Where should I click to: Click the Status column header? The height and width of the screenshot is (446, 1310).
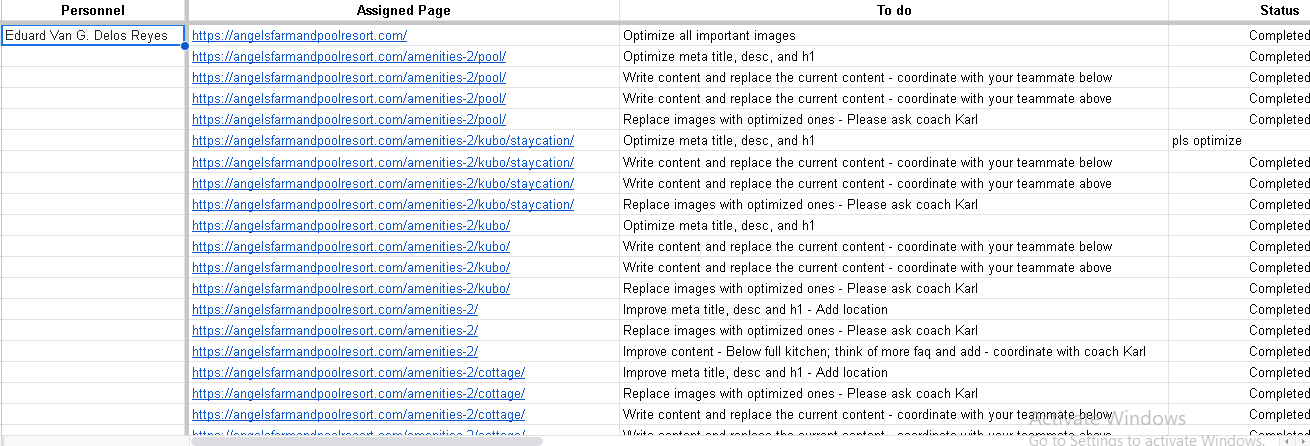pos(1279,10)
